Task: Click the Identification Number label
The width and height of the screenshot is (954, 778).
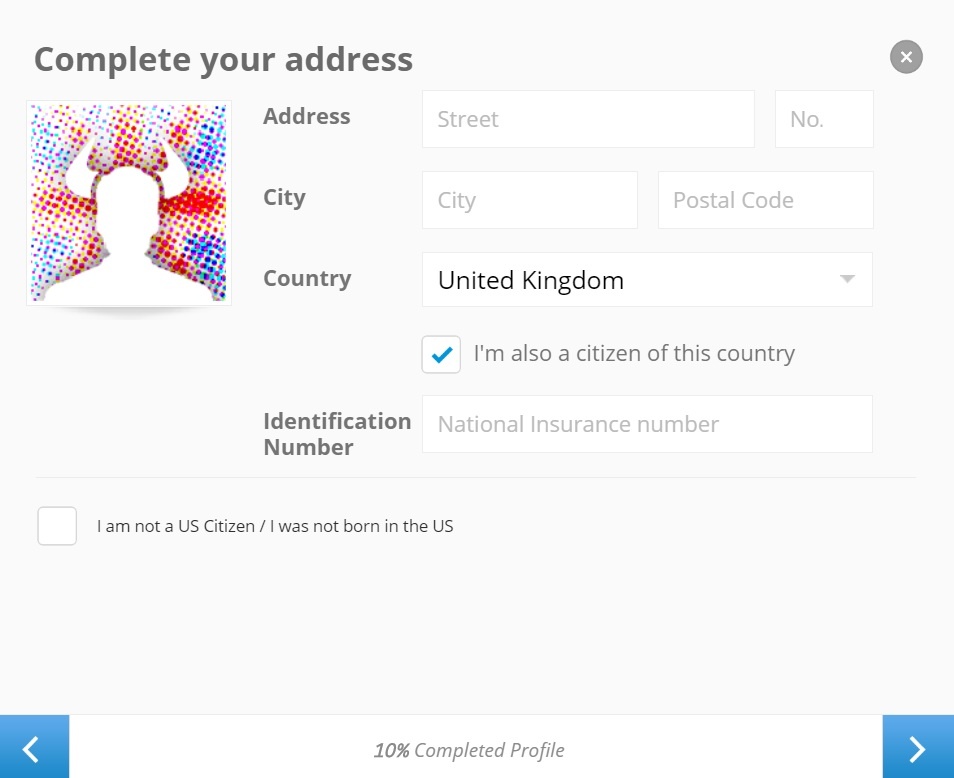Action: pyautogui.click(x=336, y=434)
